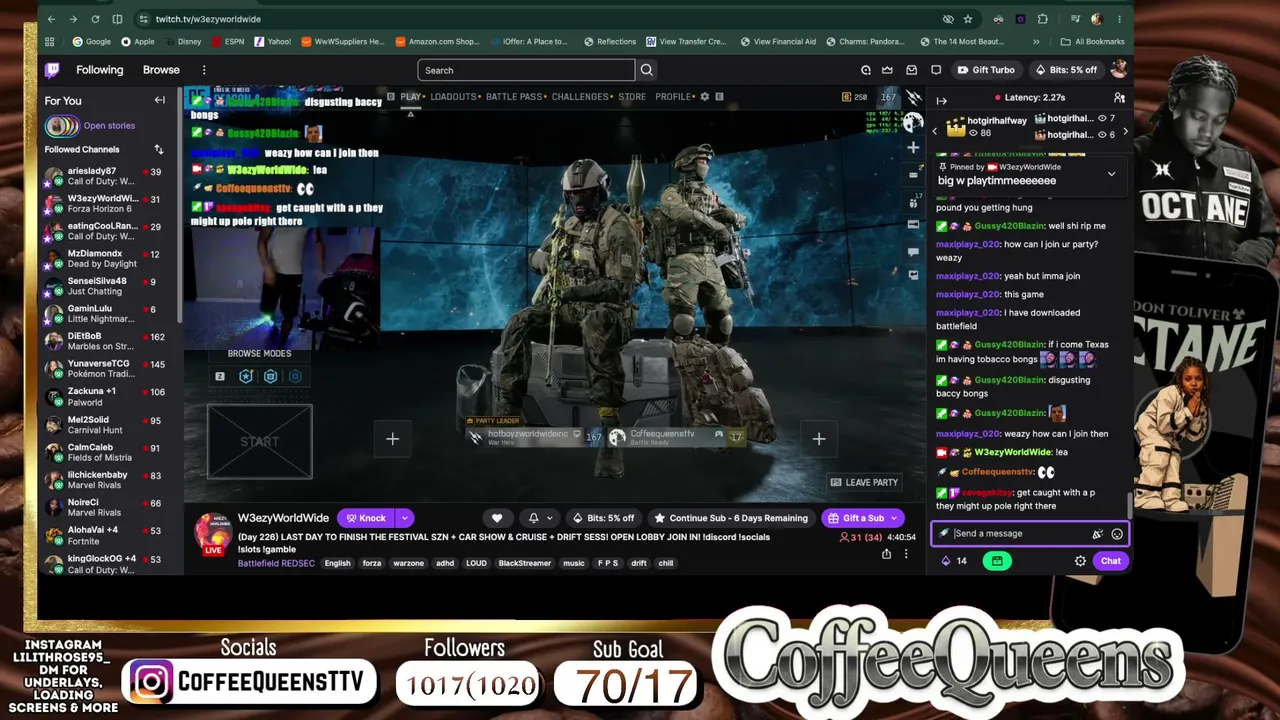The height and width of the screenshot is (720, 1280).
Task: Click the search magnifier button
Action: coord(647,70)
